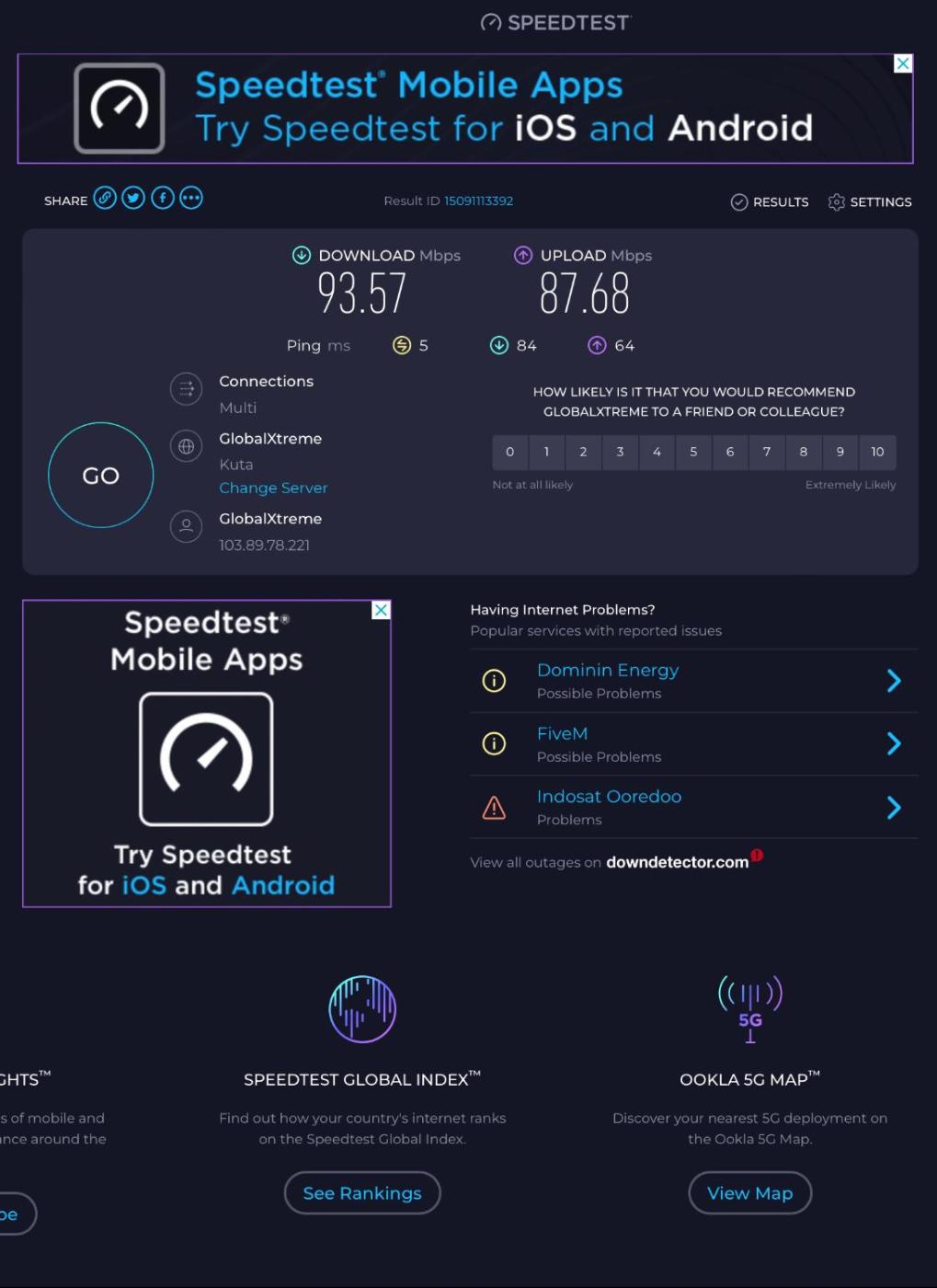This screenshot has height=1288, width=937.
Task: Click the copy link share icon
Action: [x=105, y=199]
